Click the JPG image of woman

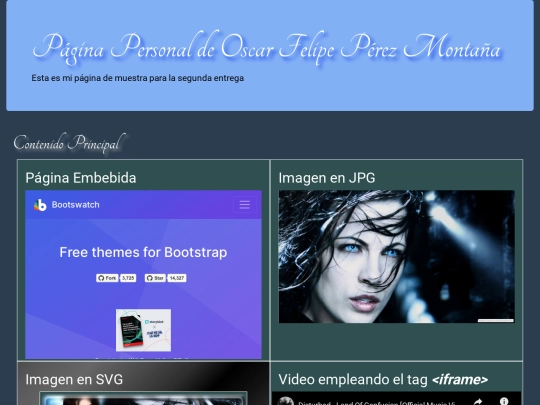tap(396, 257)
